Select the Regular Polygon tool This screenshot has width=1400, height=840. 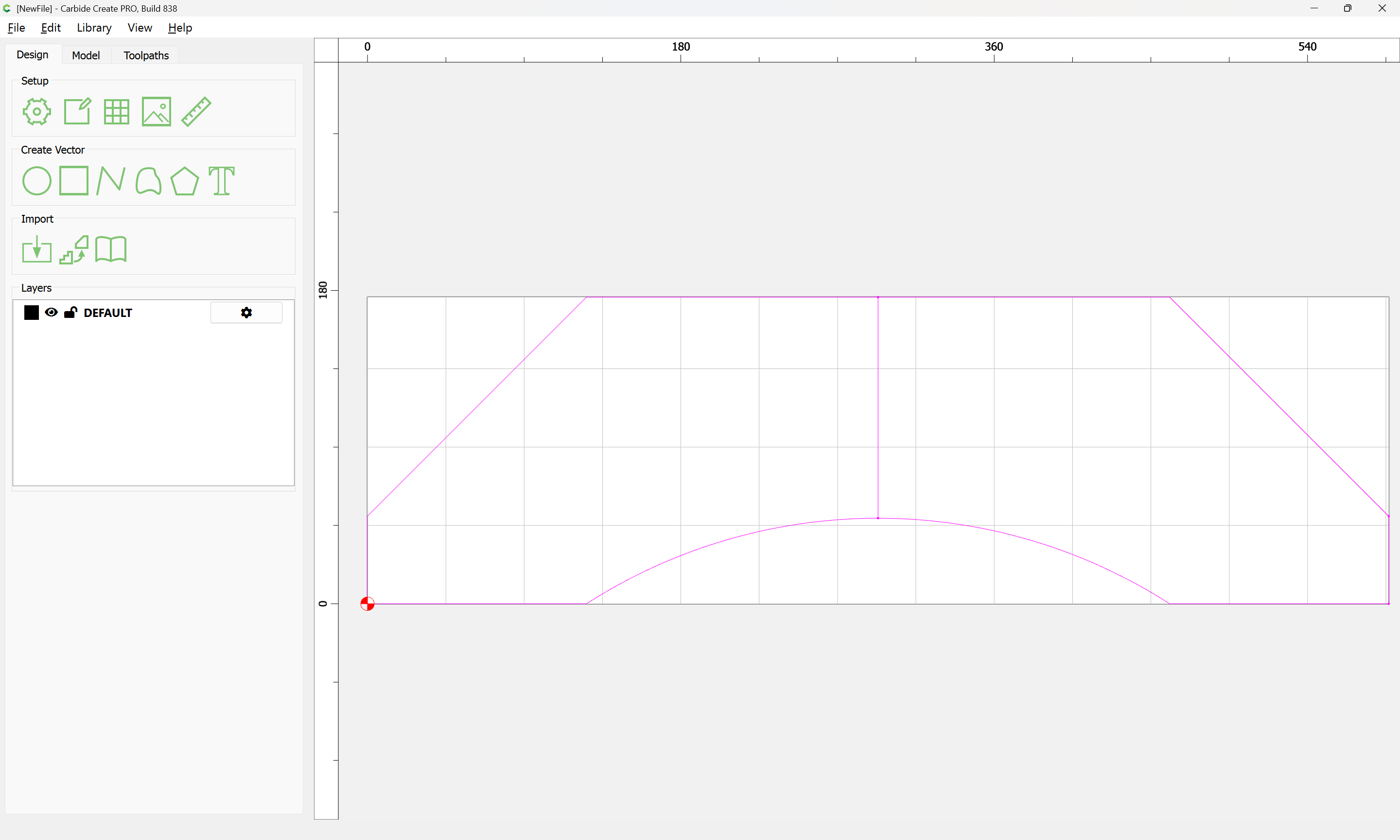tap(184, 181)
